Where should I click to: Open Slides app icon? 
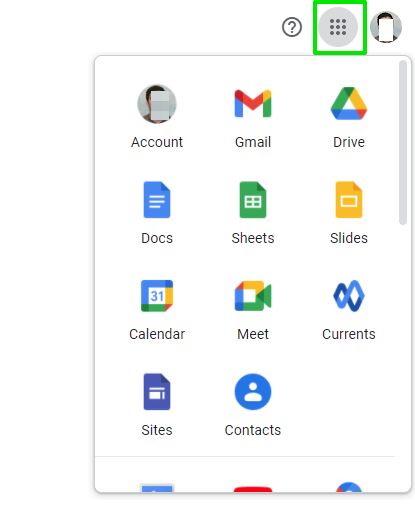tap(349, 200)
